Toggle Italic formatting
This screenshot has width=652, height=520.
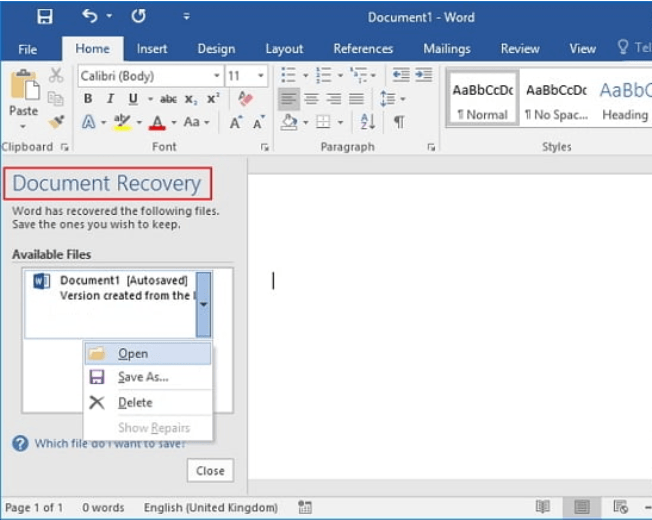click(x=110, y=99)
